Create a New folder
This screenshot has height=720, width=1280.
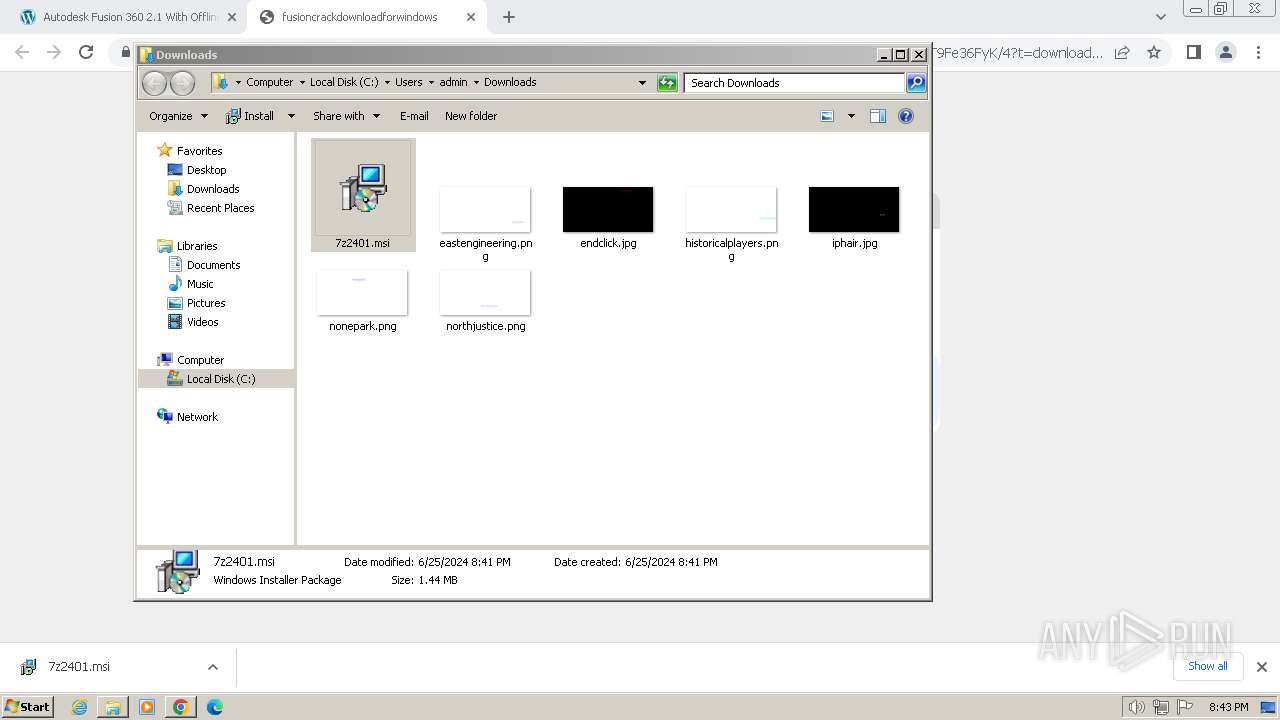pyautogui.click(x=471, y=116)
